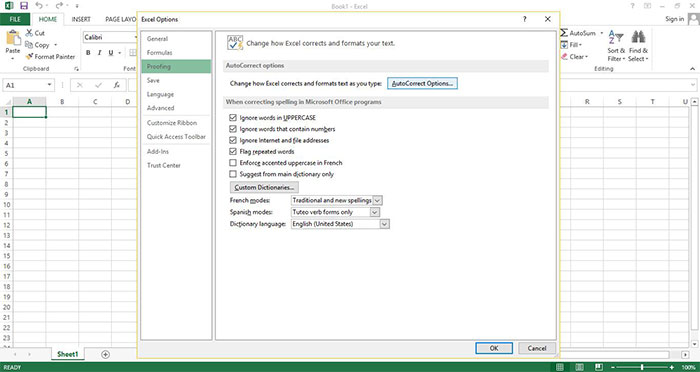The width and height of the screenshot is (700, 372).
Task: Select Language category in Excel Options
Action: coord(160,94)
